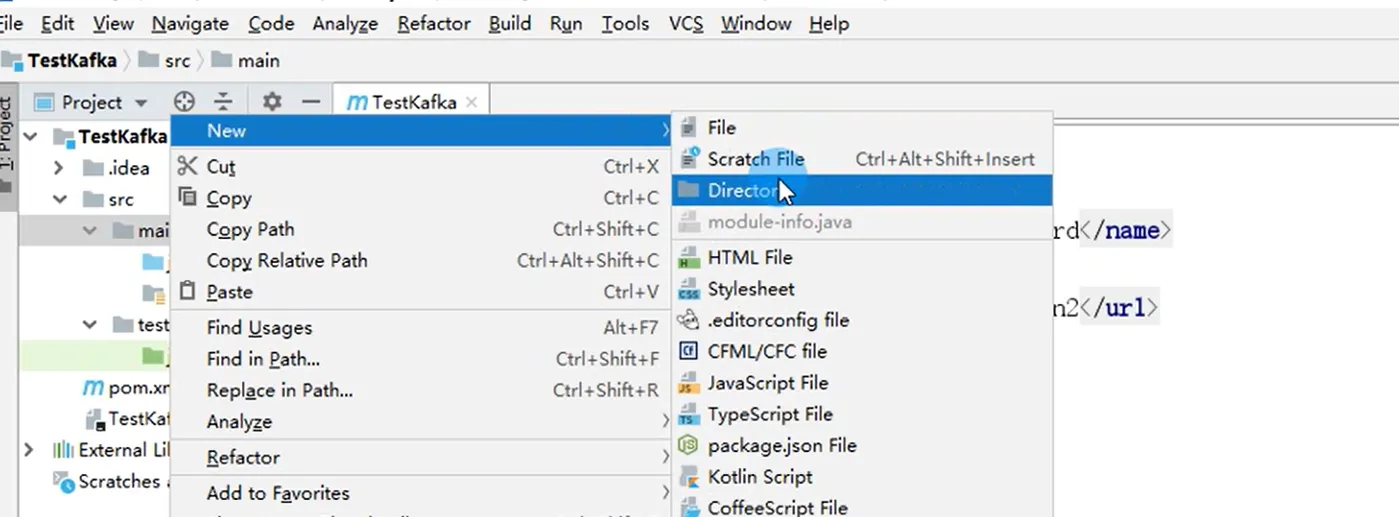Select HTML File from New submenu
Image resolution: width=1400 pixels, height=517 pixels.
point(749,258)
